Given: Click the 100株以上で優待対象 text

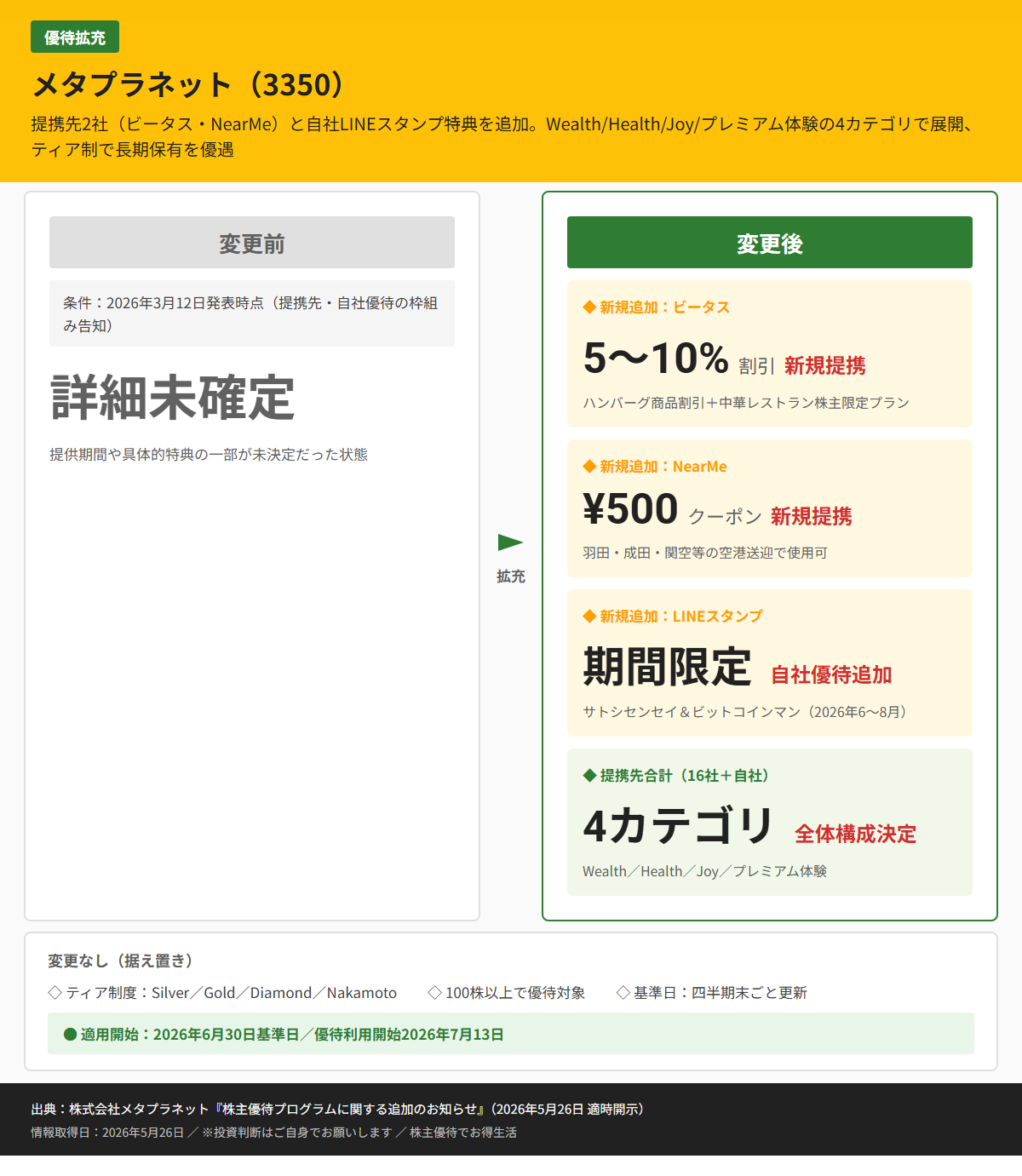Looking at the screenshot, I should pyautogui.click(x=515, y=993).
